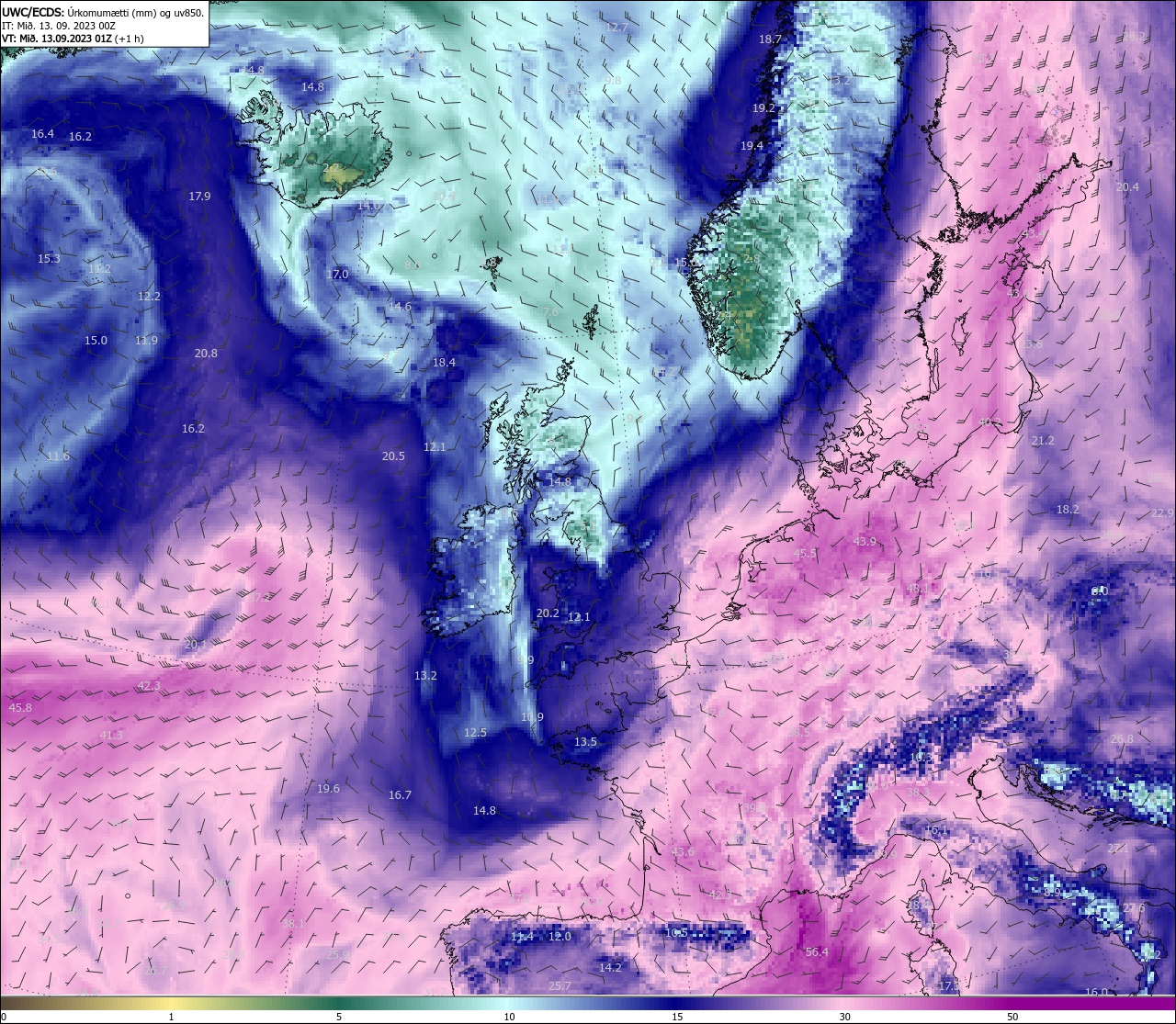Click the 50 tick on the color scale

click(x=1012, y=1017)
